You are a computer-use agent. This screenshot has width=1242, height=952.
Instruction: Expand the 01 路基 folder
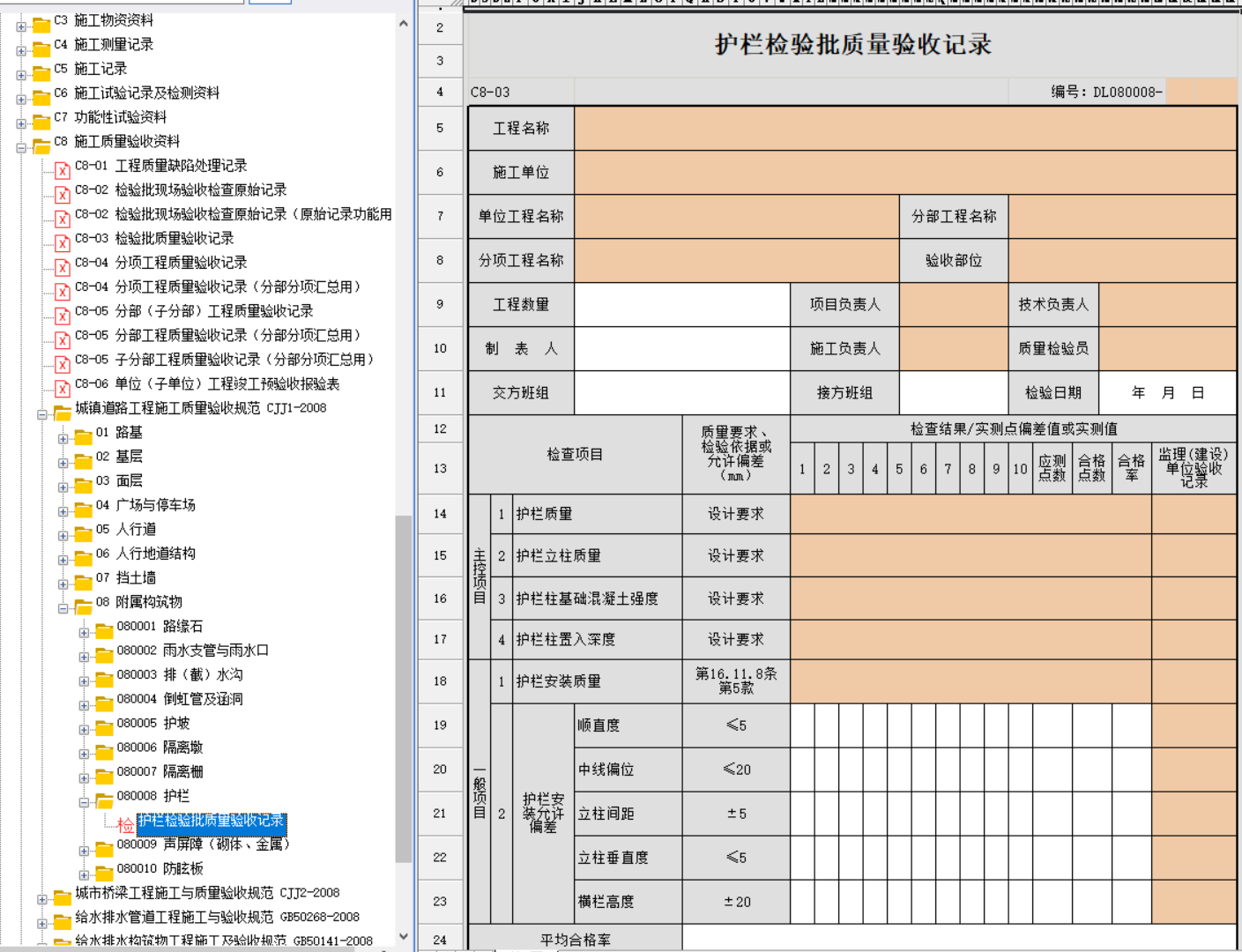[63, 439]
